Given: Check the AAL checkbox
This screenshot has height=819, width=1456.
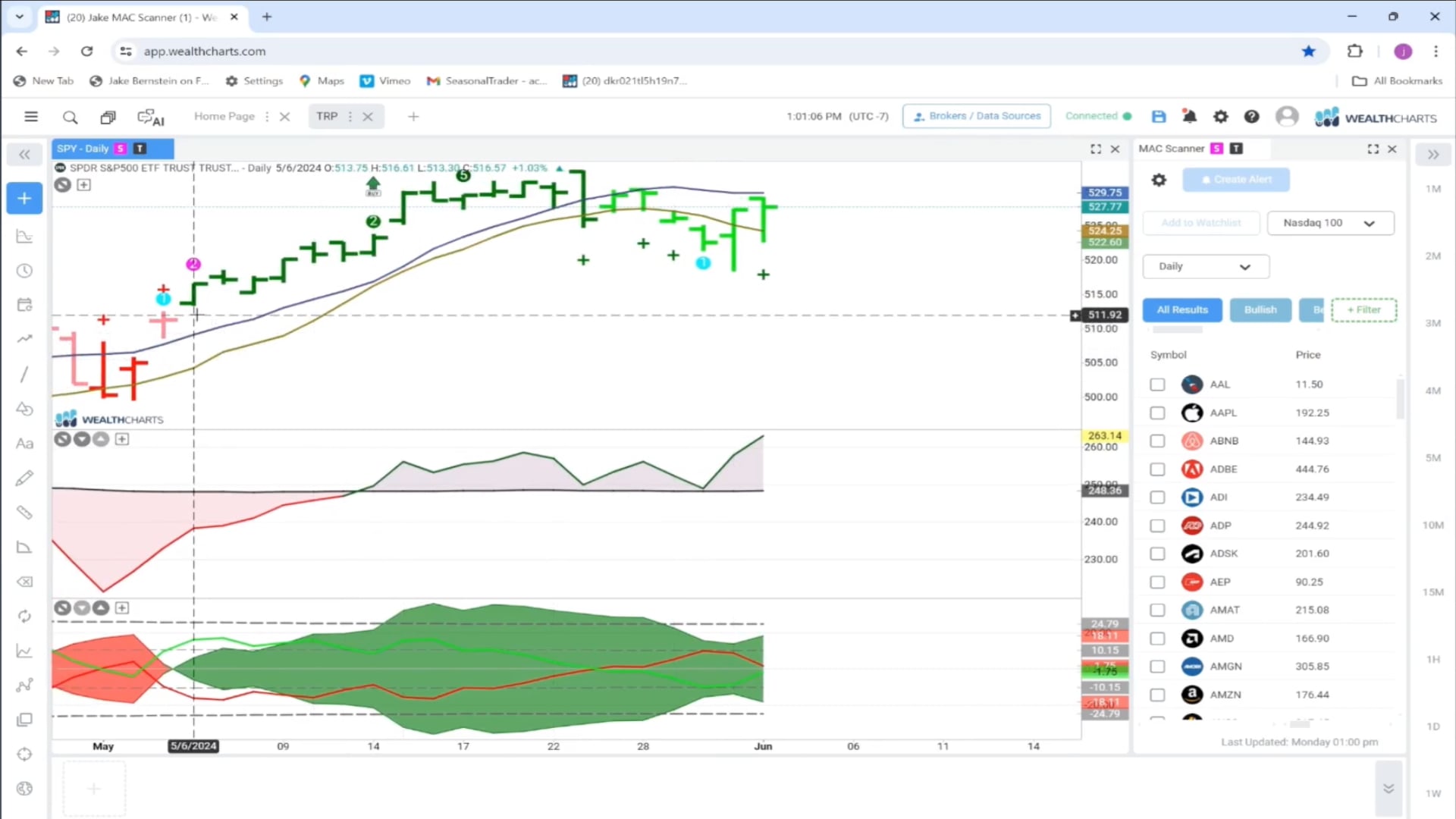Looking at the screenshot, I should click(1157, 384).
